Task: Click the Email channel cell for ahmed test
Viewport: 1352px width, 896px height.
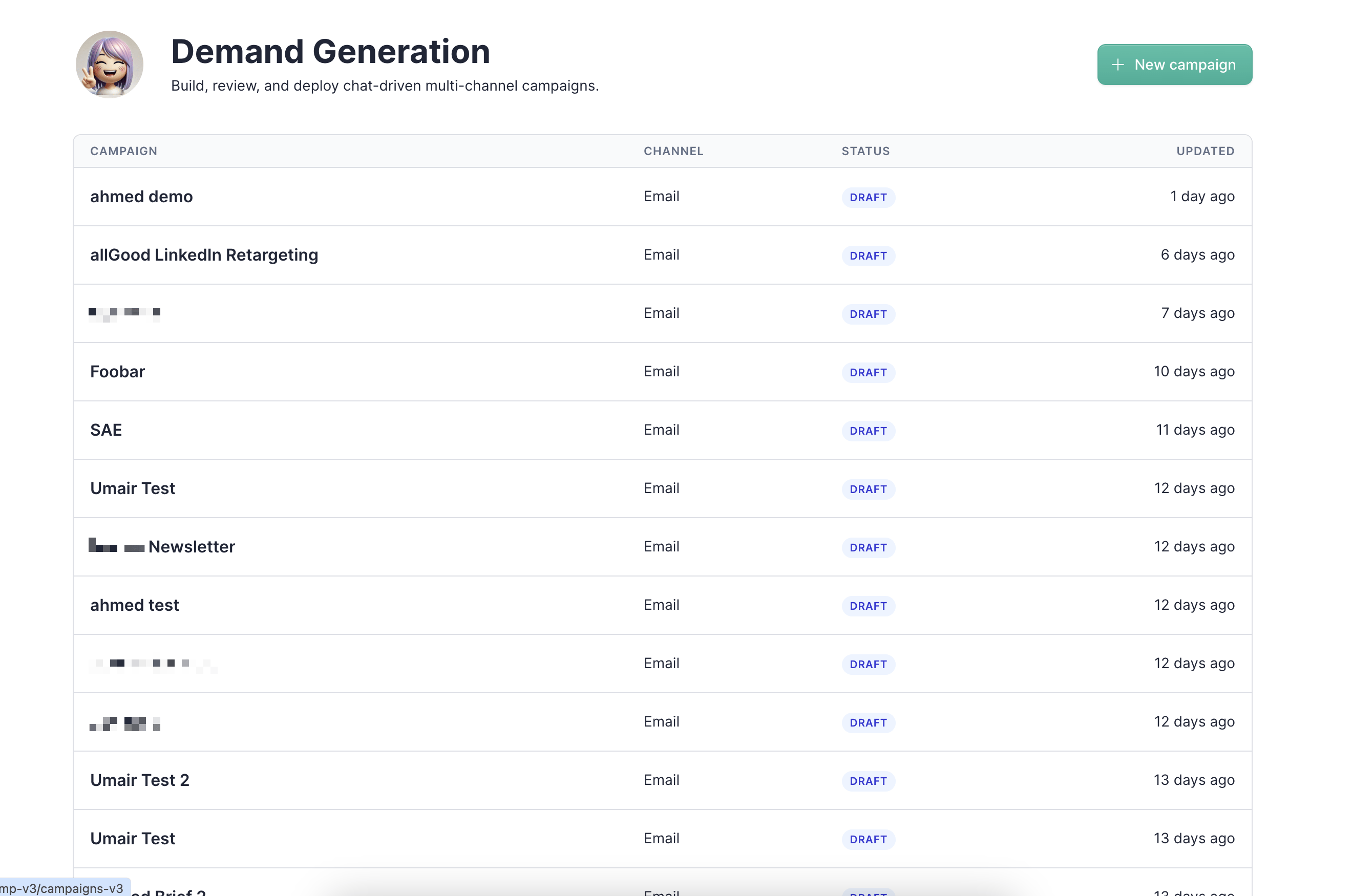Action: [661, 605]
